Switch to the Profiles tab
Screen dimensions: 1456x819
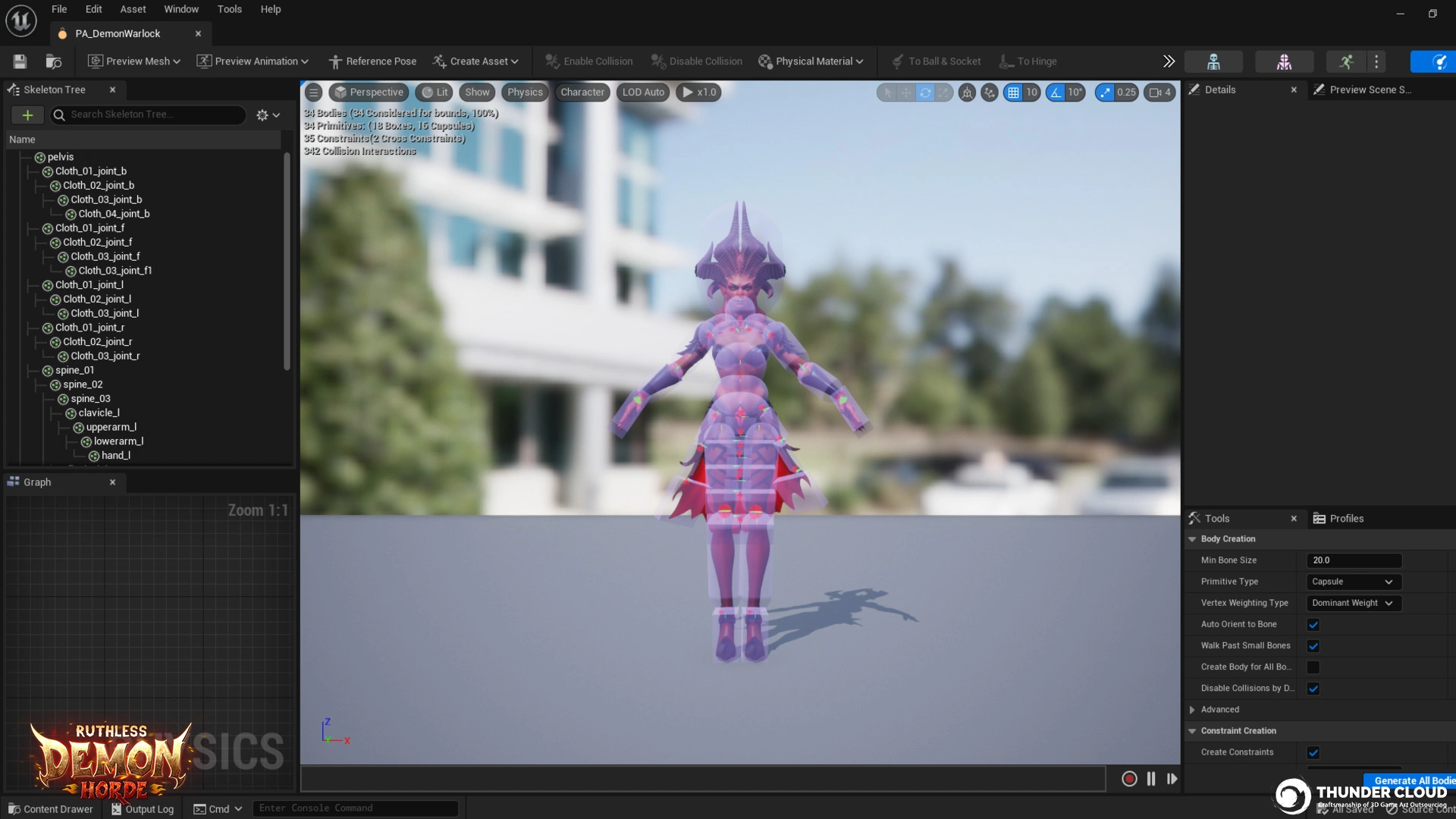[1338, 519]
